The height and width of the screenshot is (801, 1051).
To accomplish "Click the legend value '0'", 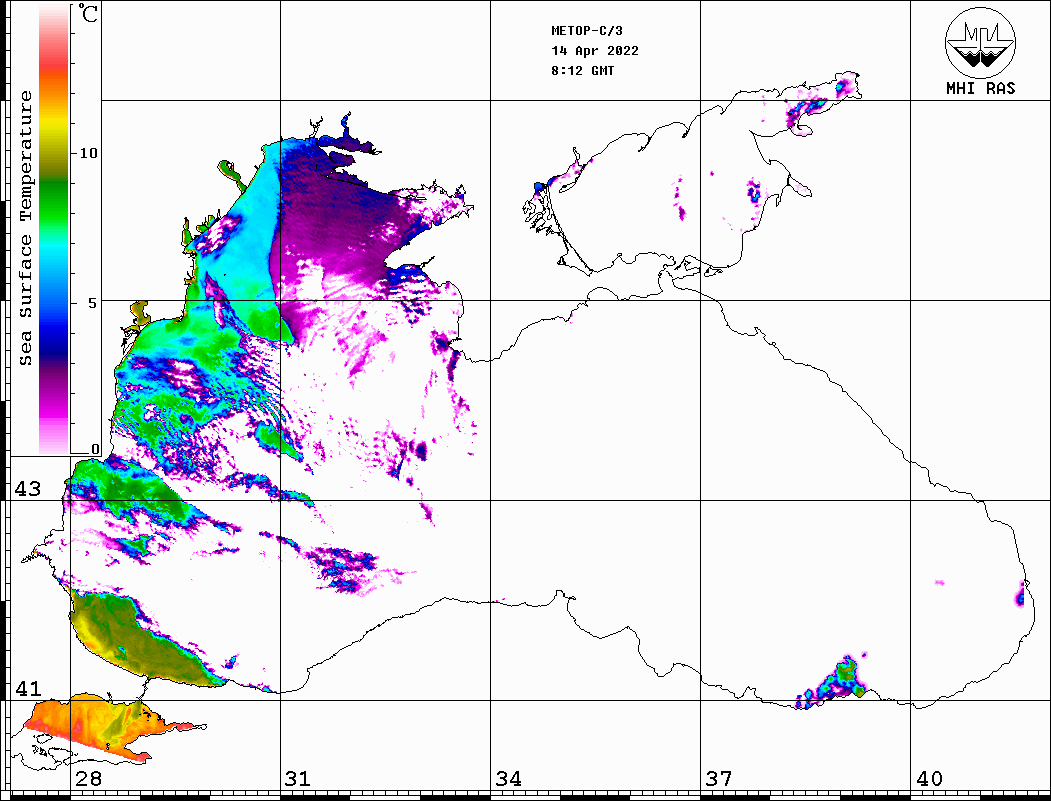I will (95, 449).
